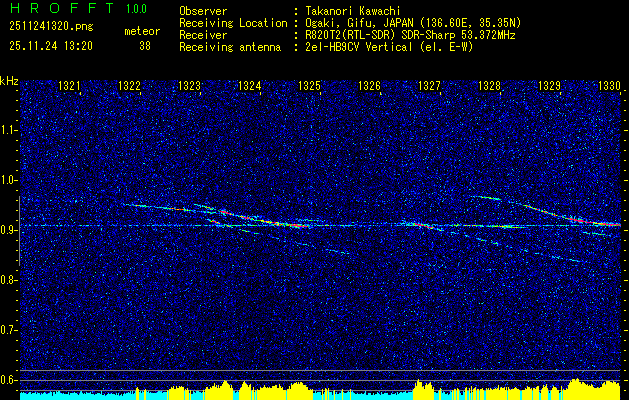Click the 0.7 kHz axis label
Screen dimensions: 629x400
pos(7,330)
